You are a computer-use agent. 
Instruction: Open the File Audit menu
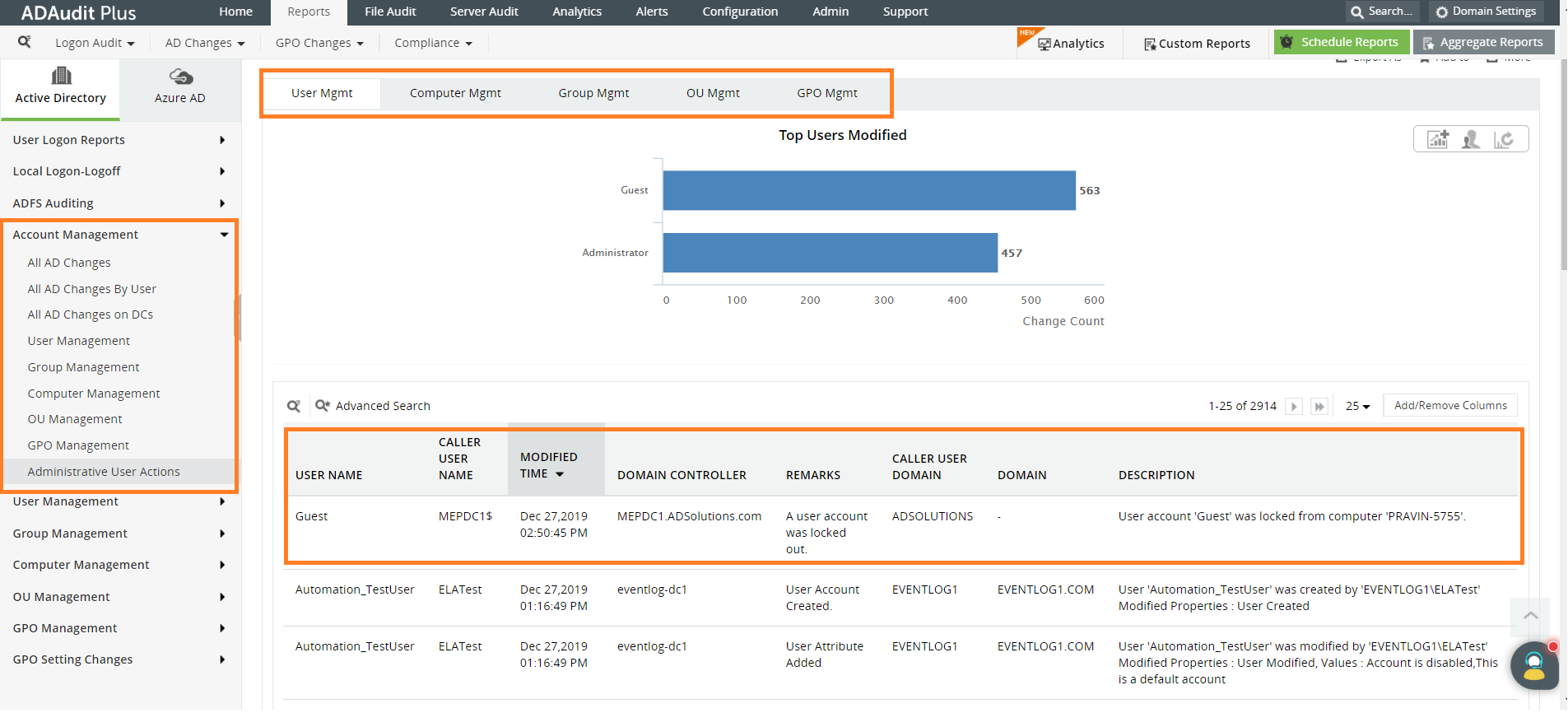click(390, 12)
